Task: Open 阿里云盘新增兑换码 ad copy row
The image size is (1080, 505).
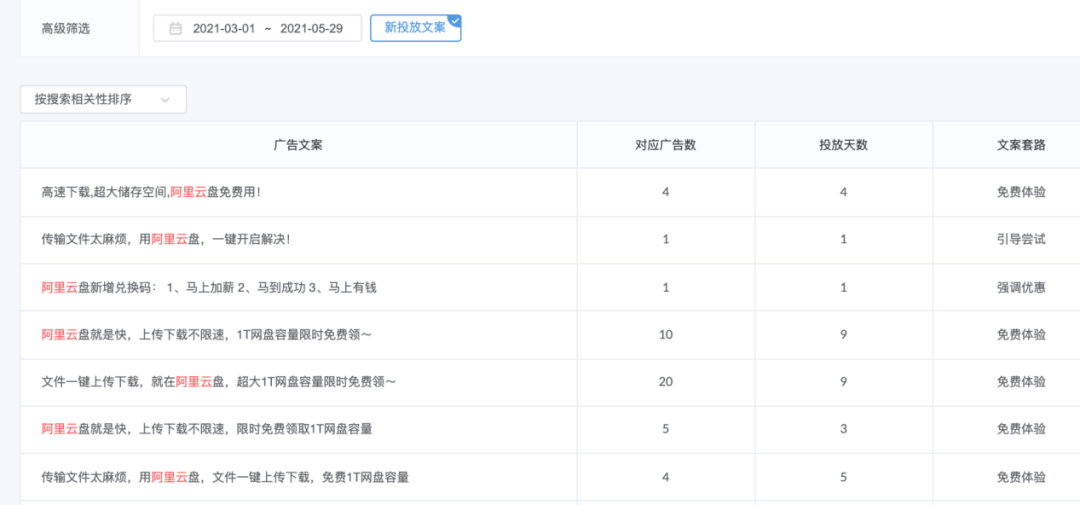Action: point(208,287)
